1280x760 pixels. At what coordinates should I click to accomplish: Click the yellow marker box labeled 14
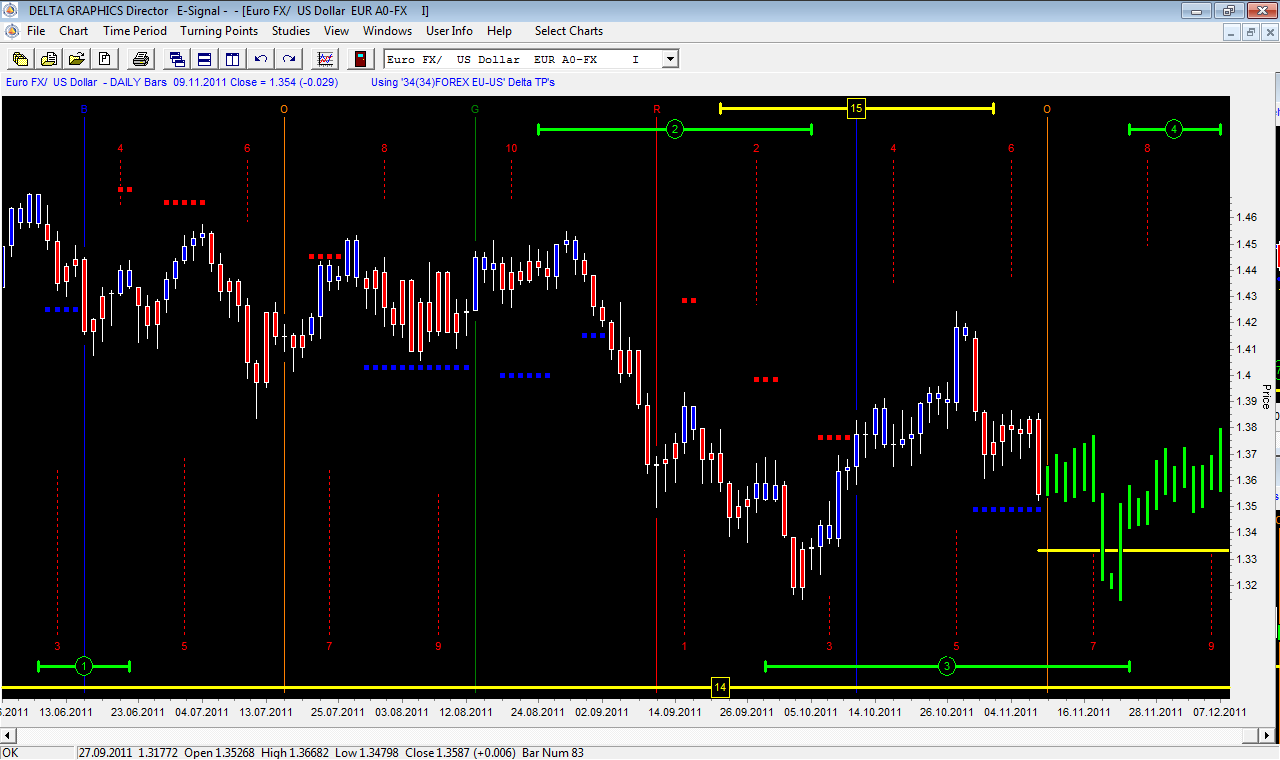pos(720,687)
